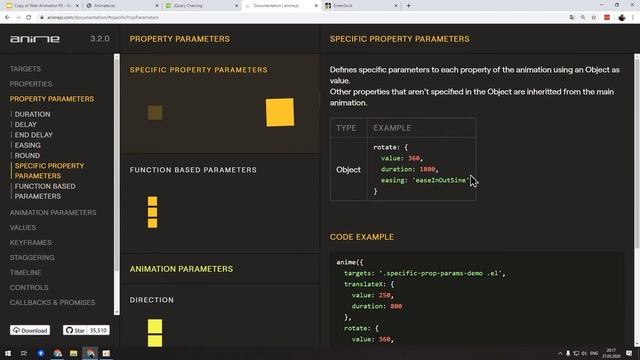Open the Chrome three-dot menu
Image resolution: width=640 pixels, height=360 pixels.
(633, 18)
